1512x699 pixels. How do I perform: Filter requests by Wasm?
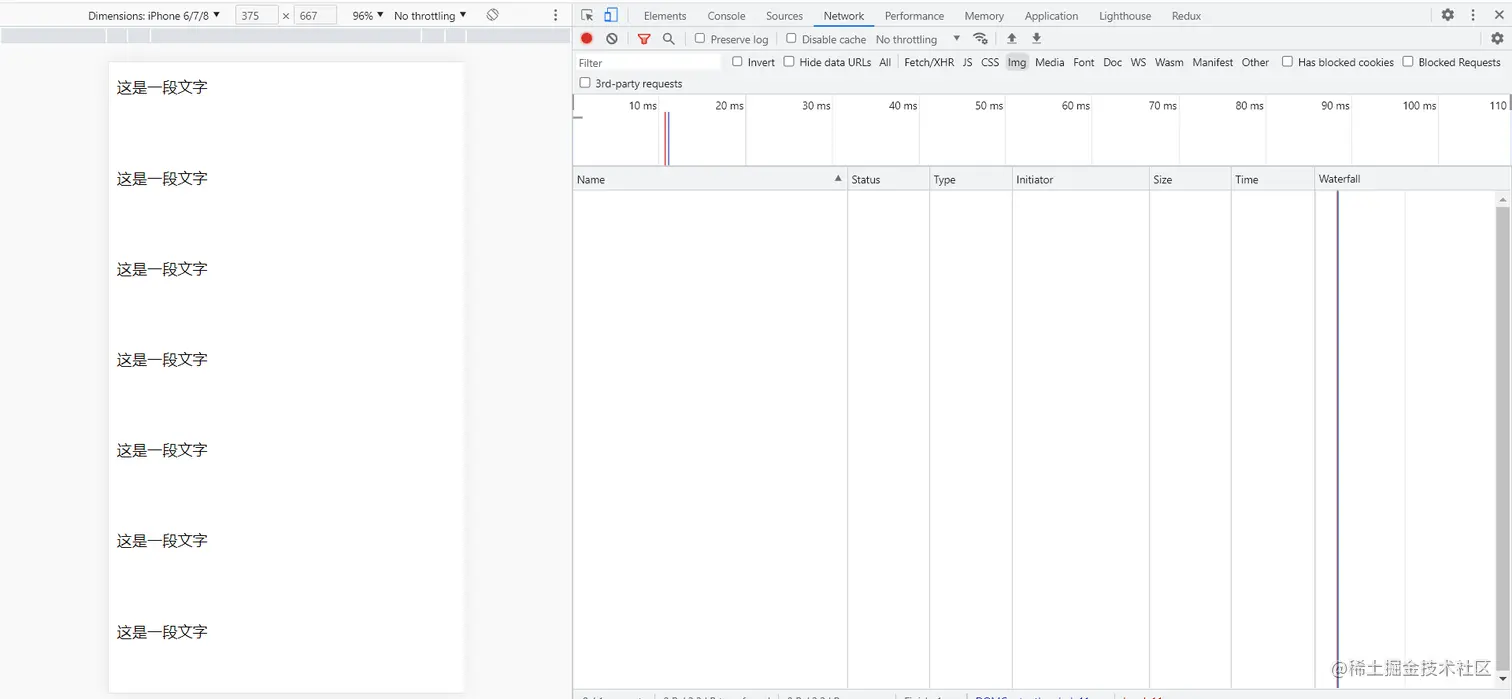[x=1169, y=62]
